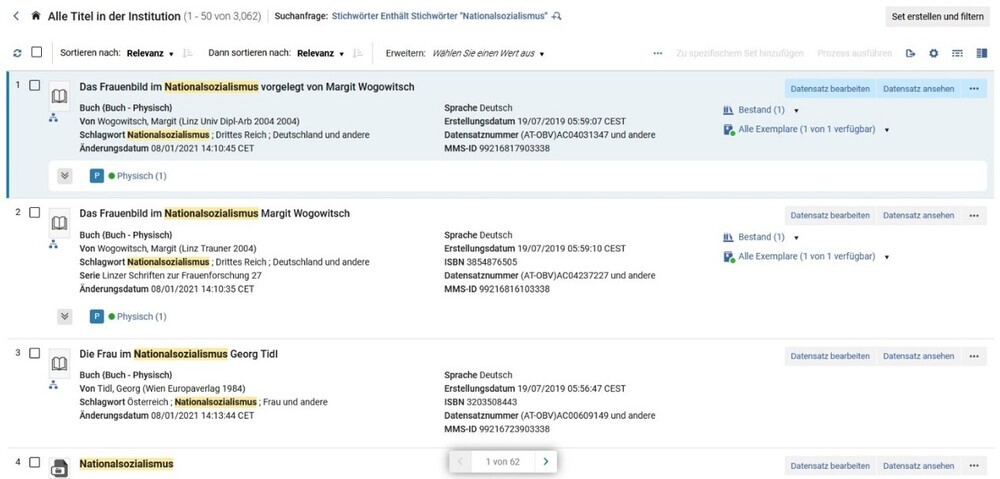Open Erweitern value dropdown
This screenshot has height=479, width=1000.
point(489,54)
